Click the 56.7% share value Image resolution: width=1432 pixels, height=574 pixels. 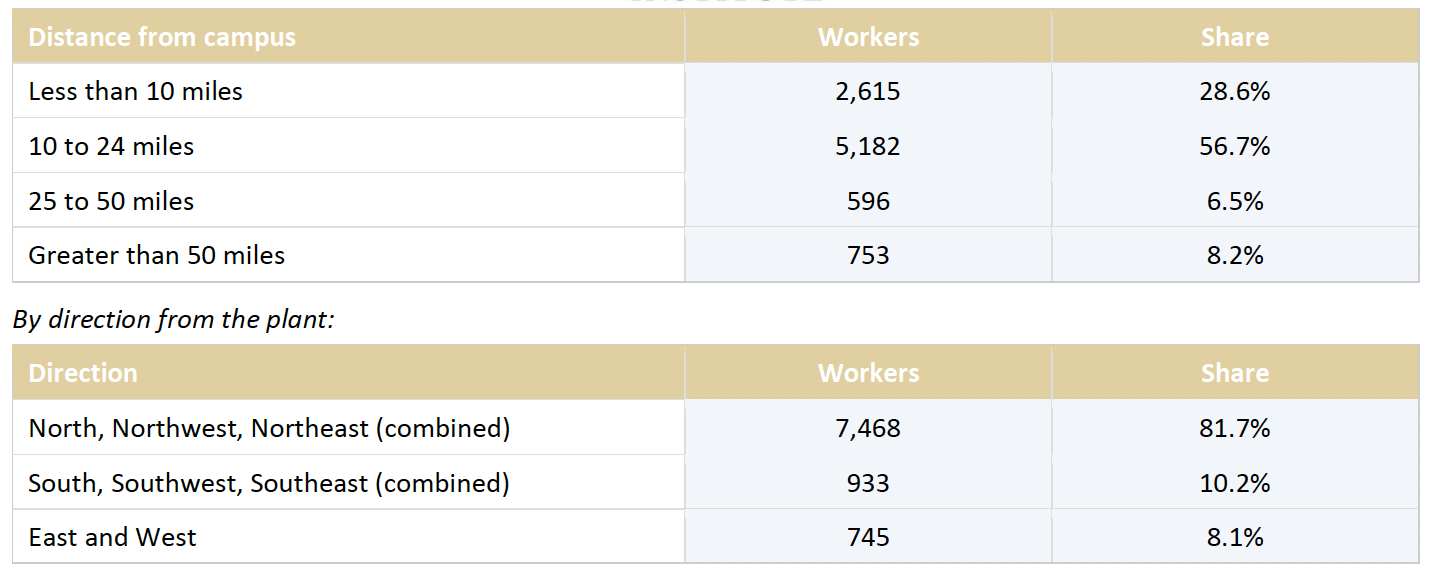tap(1235, 146)
